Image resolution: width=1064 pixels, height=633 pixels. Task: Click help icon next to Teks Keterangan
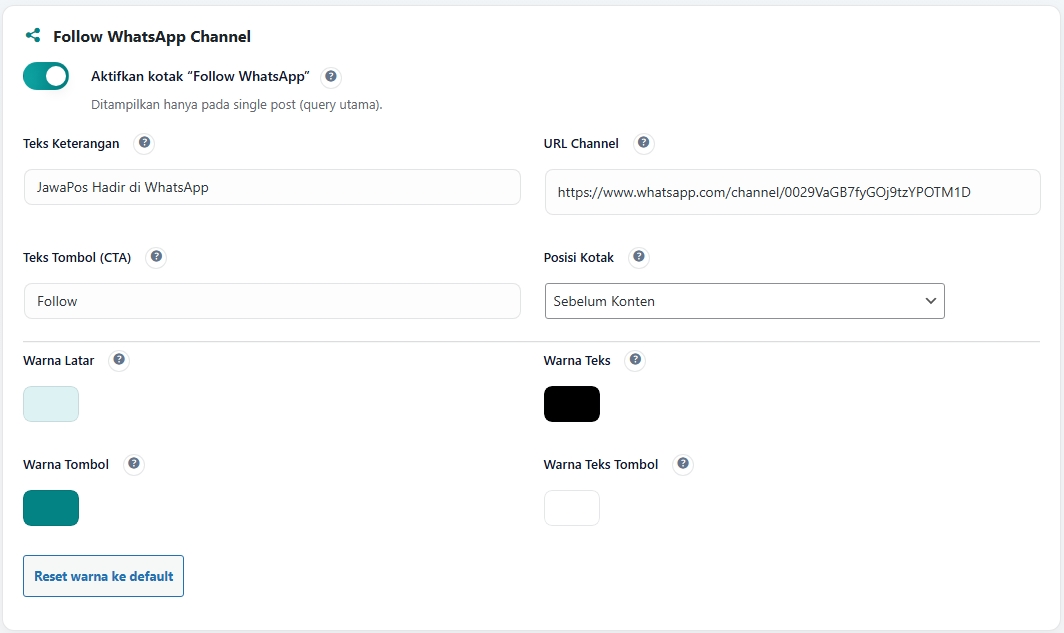145,144
